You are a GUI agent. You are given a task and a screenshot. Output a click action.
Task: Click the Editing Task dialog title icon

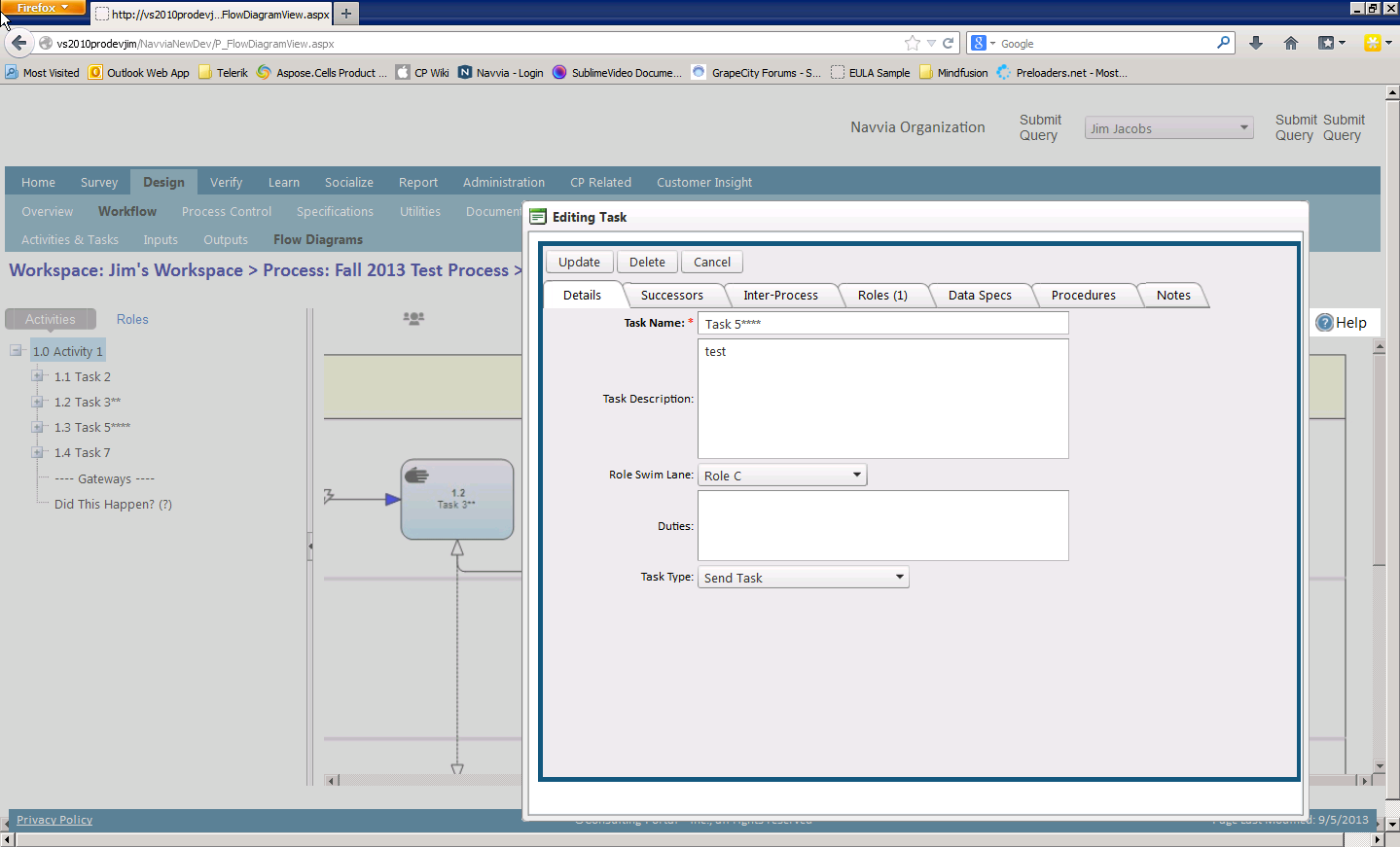(538, 217)
